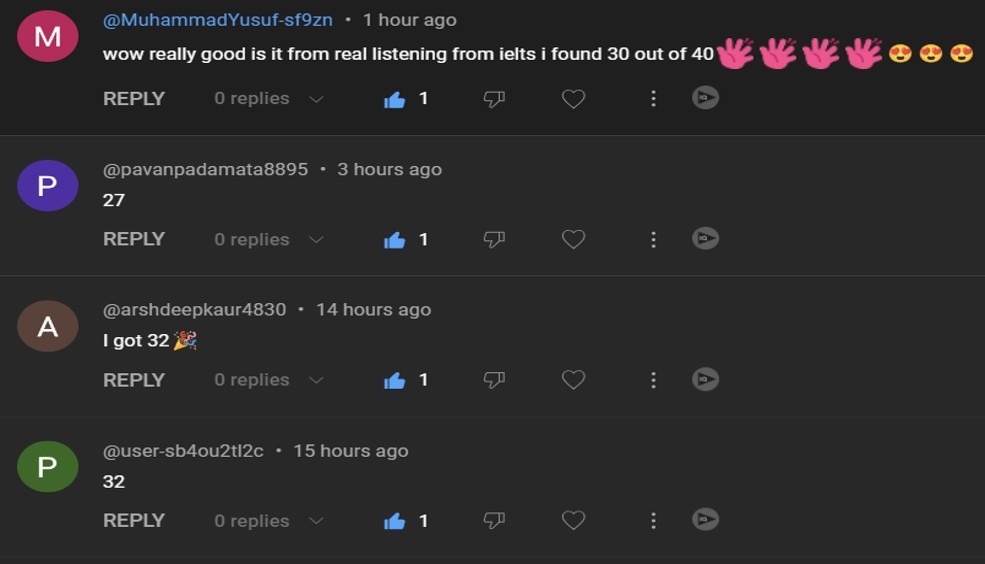Click the round badge icon on MuhammadYusuf's comment
Screen dimensions: 985x564
[705, 98]
